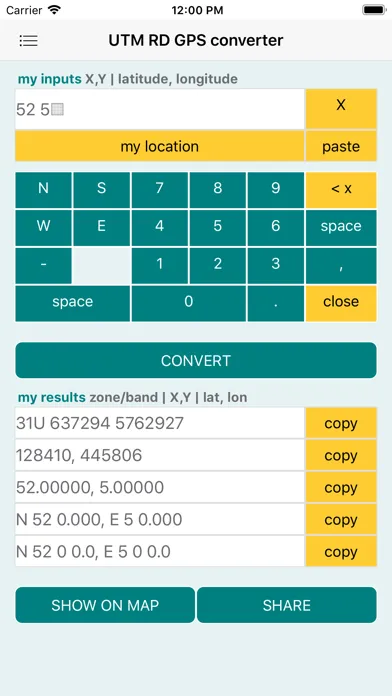Viewport: 392px width, 696px height.
Task: Tap the my location button
Action: point(160,146)
